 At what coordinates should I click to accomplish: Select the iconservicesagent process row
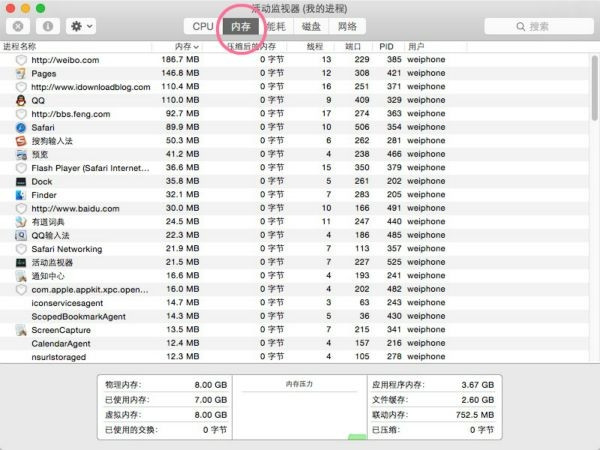(x=295, y=303)
